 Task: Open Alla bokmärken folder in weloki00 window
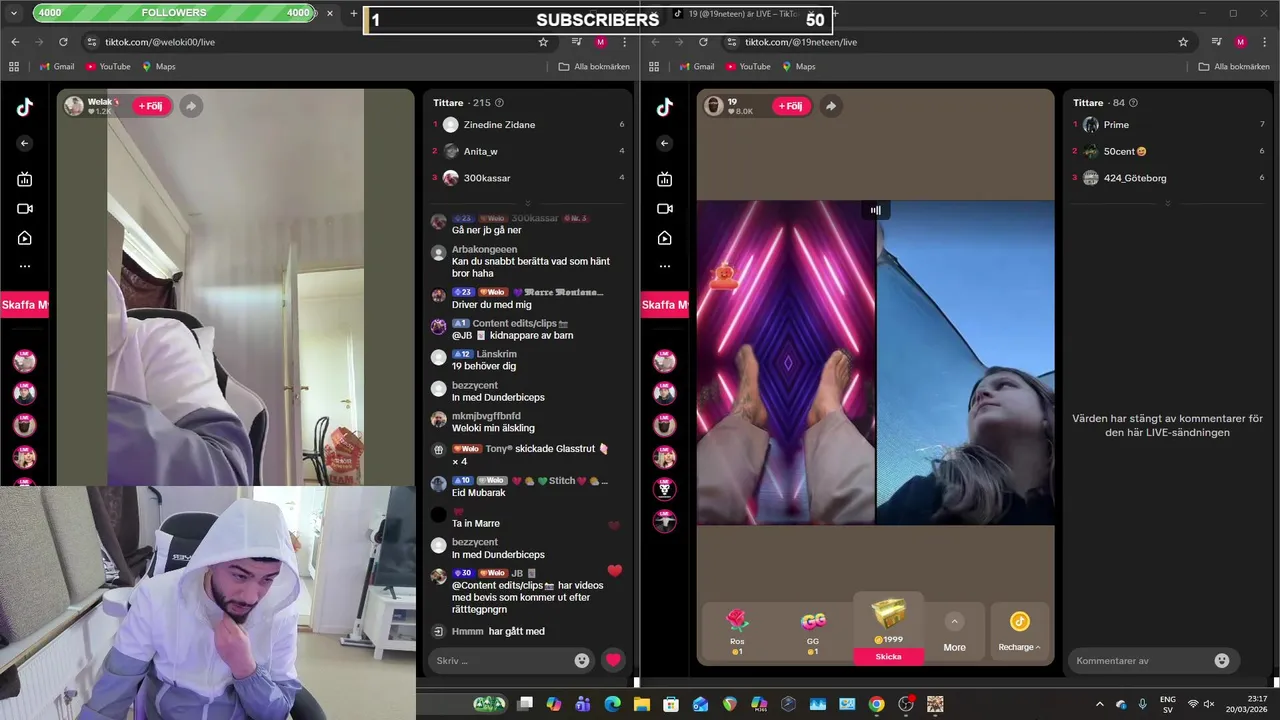pos(594,66)
